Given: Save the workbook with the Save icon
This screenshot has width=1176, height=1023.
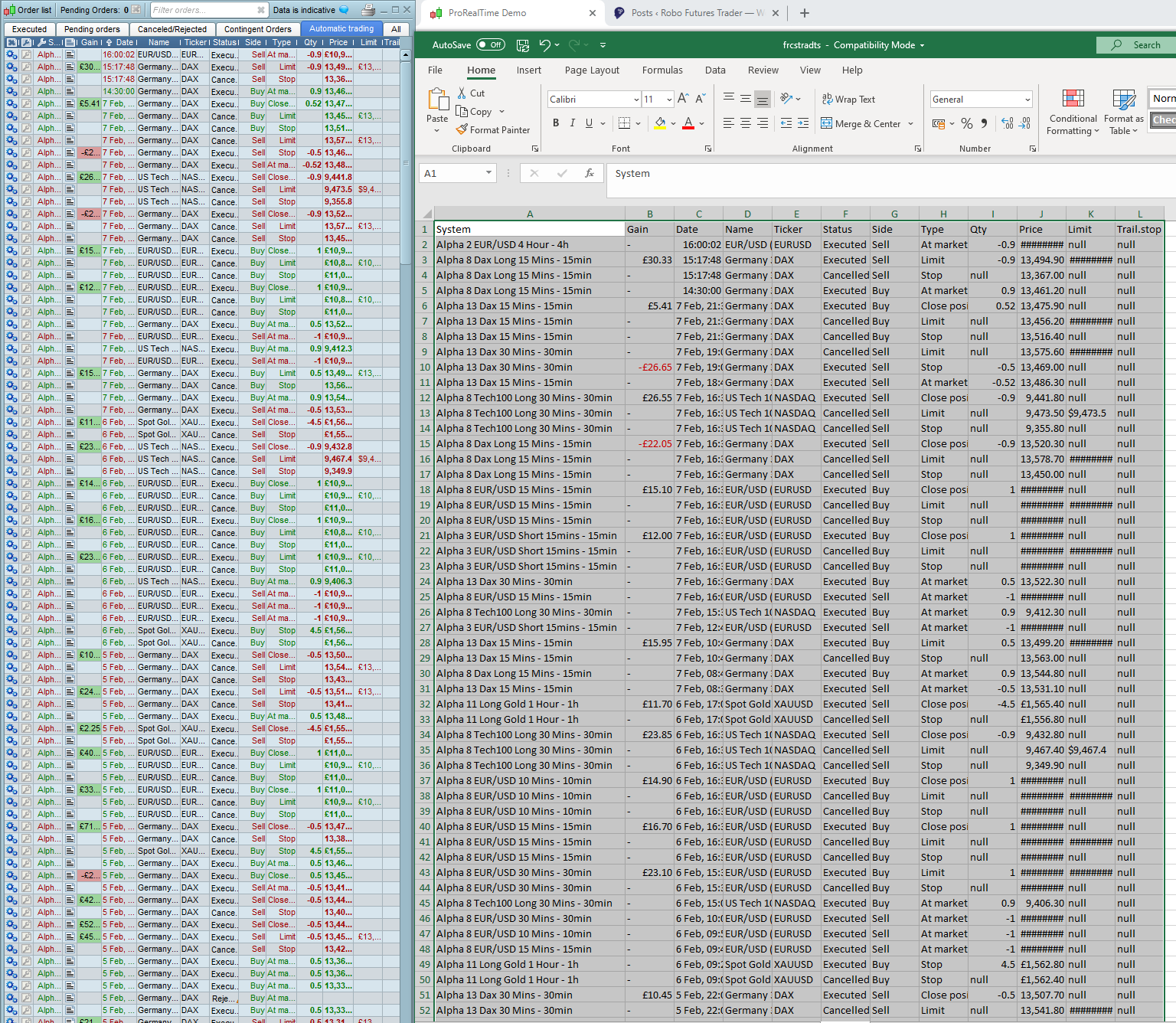Looking at the screenshot, I should pyautogui.click(x=523, y=45).
